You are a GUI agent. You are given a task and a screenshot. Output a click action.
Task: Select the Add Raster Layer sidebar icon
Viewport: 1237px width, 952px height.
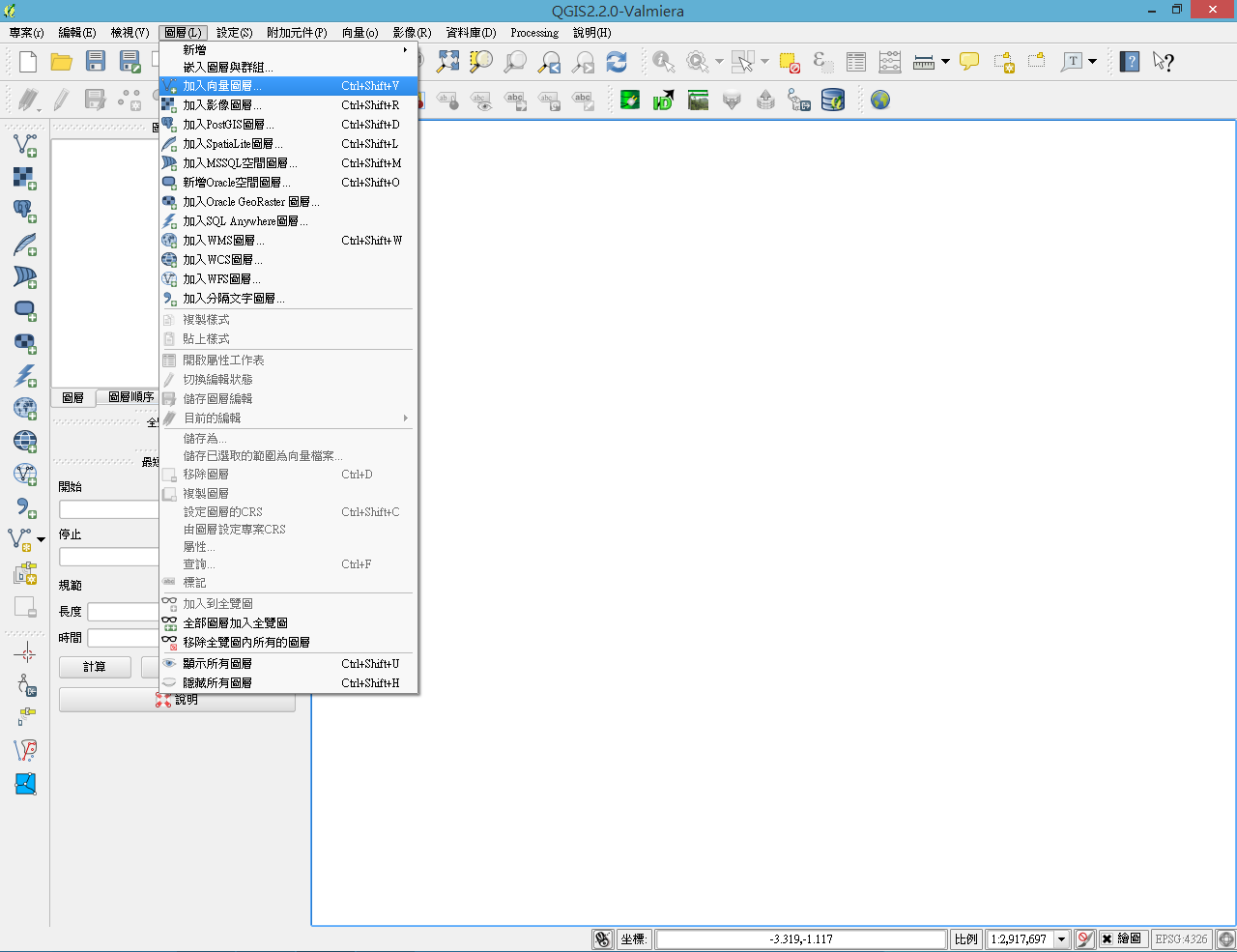click(25, 178)
